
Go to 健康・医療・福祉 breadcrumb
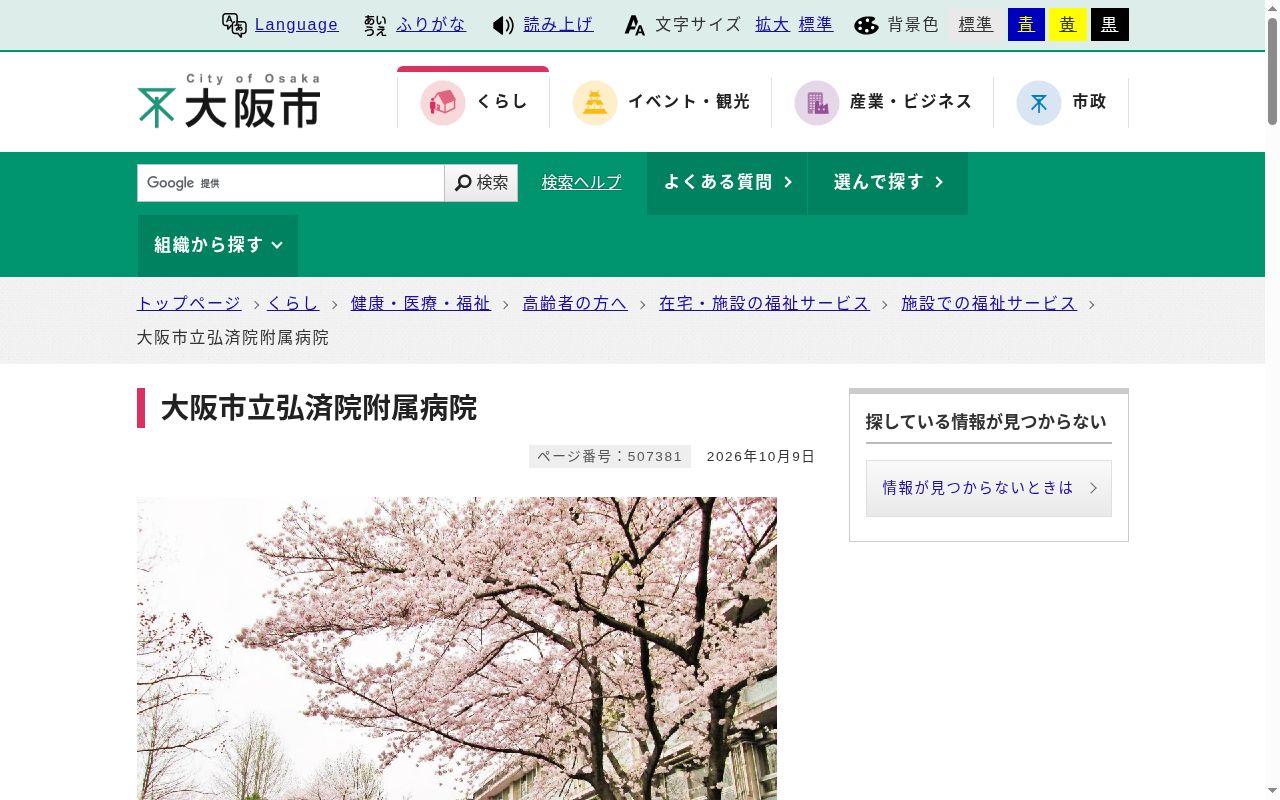click(x=421, y=304)
